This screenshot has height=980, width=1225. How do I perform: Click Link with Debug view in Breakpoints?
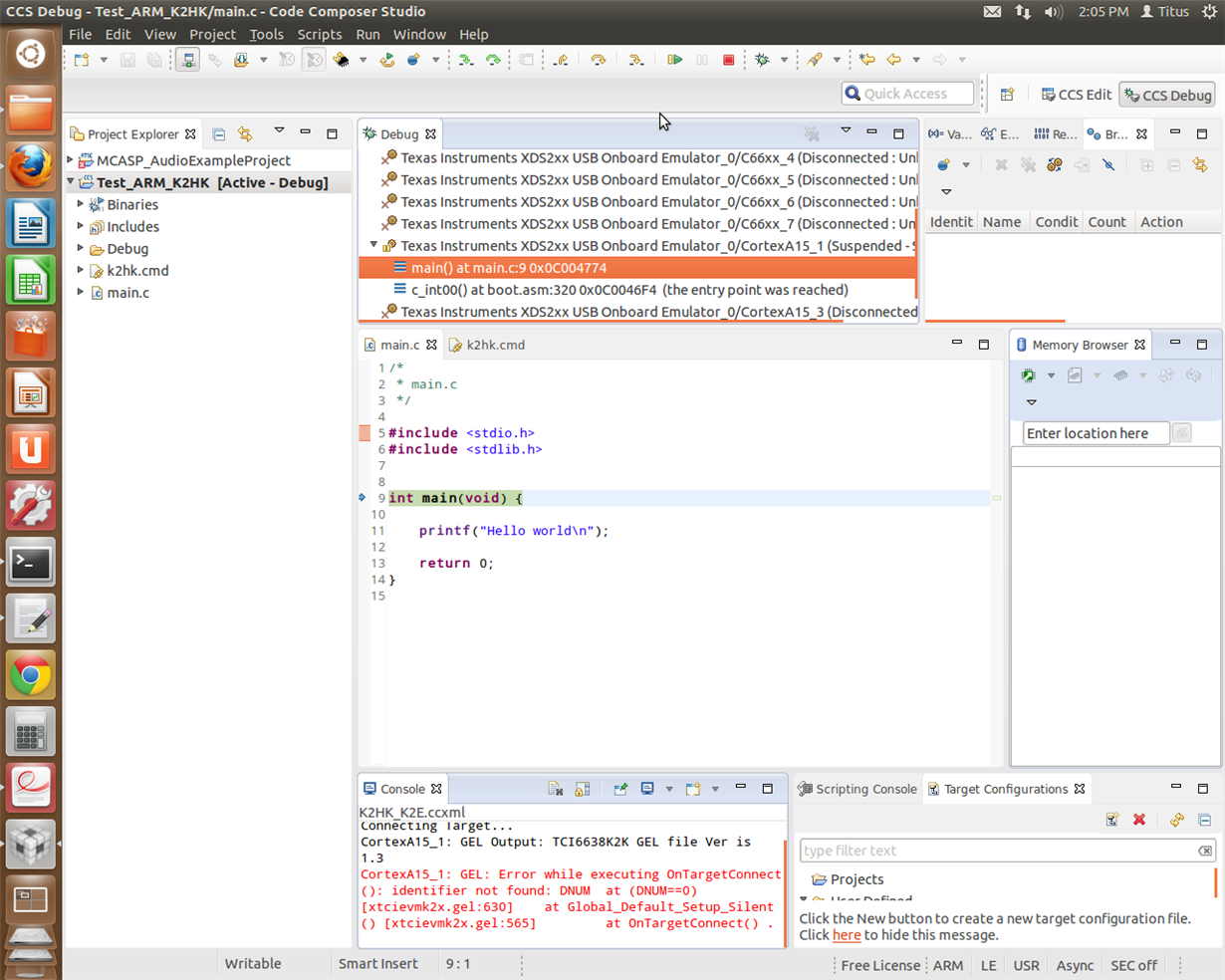(x=1200, y=164)
